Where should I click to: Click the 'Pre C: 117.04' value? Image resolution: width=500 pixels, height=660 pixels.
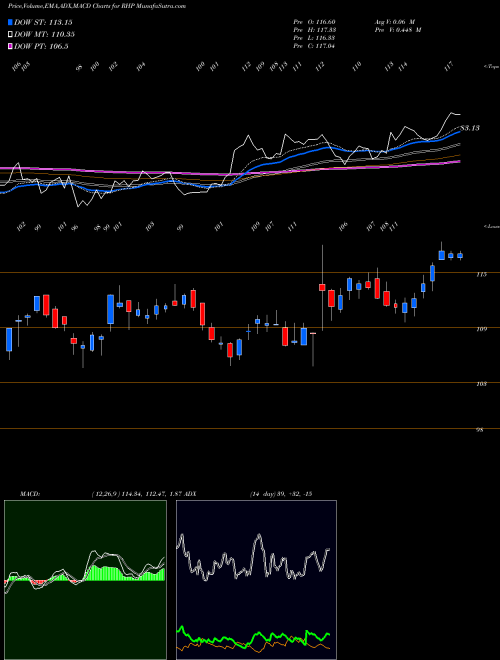[314, 46]
